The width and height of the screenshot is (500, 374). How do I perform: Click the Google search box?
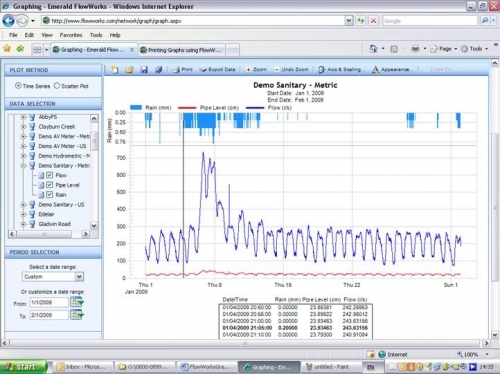click(x=430, y=21)
